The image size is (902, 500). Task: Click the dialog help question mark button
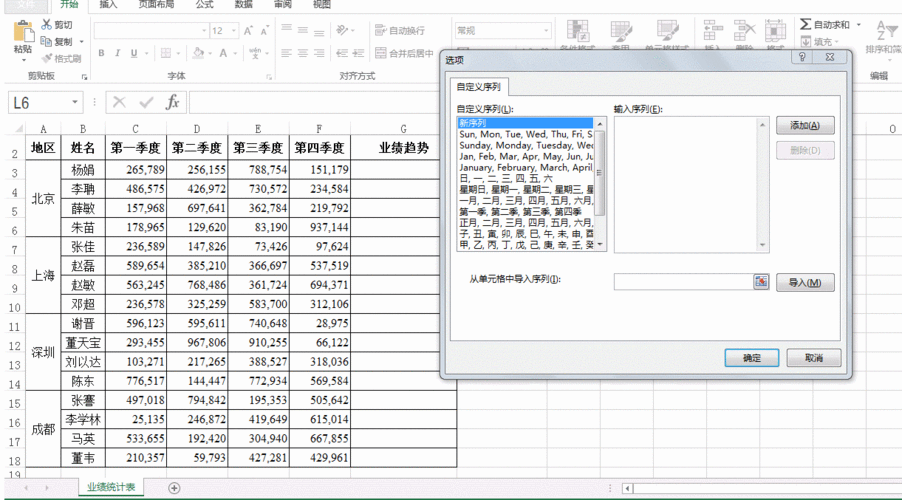[802, 57]
